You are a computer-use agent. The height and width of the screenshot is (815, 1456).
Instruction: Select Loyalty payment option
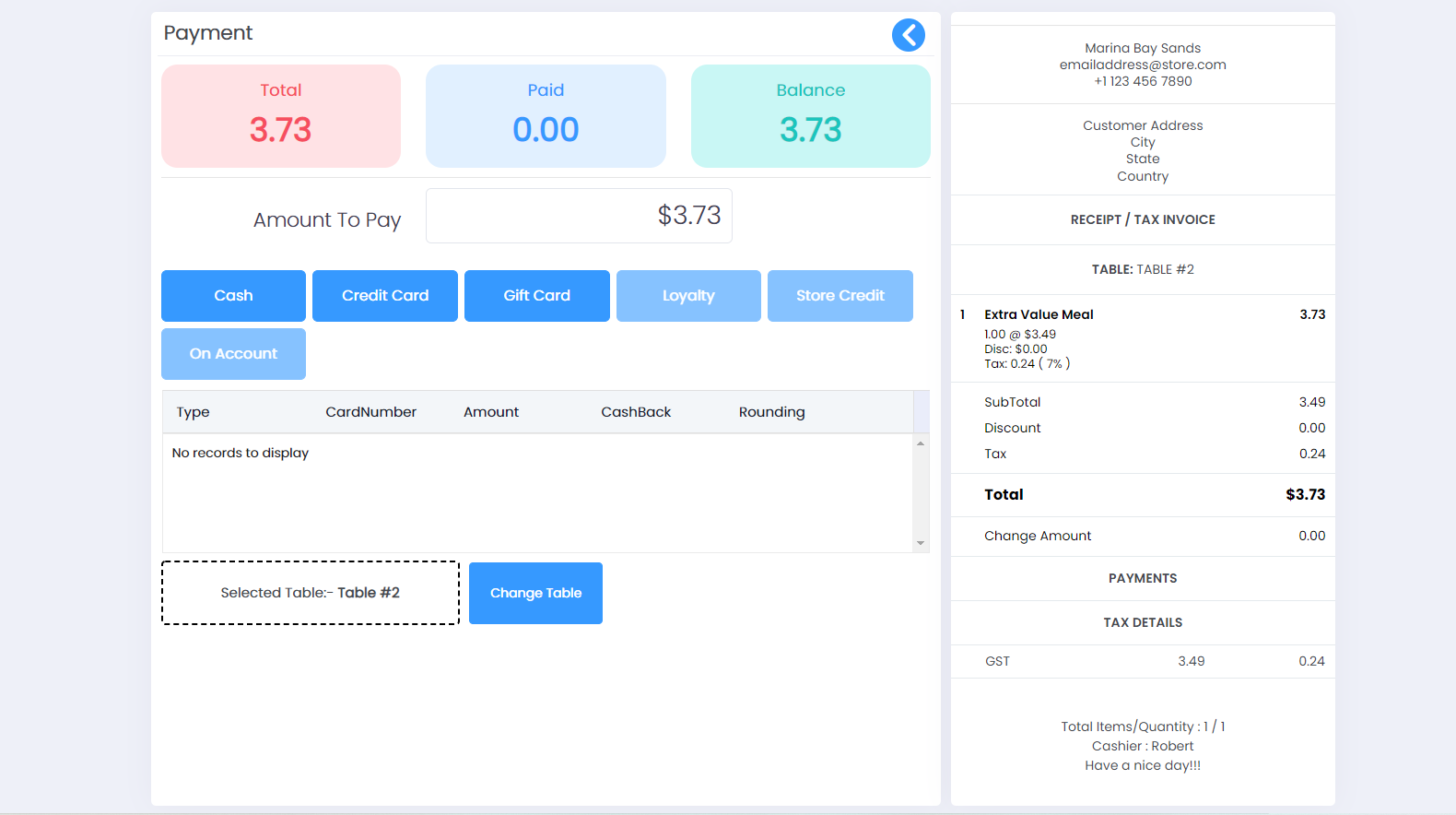[688, 296]
